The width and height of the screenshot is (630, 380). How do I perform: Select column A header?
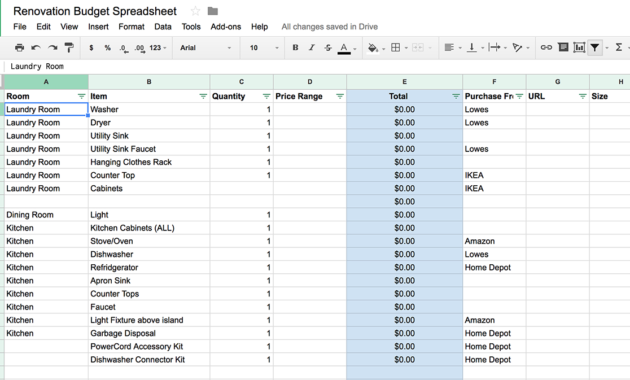[x=46, y=82]
